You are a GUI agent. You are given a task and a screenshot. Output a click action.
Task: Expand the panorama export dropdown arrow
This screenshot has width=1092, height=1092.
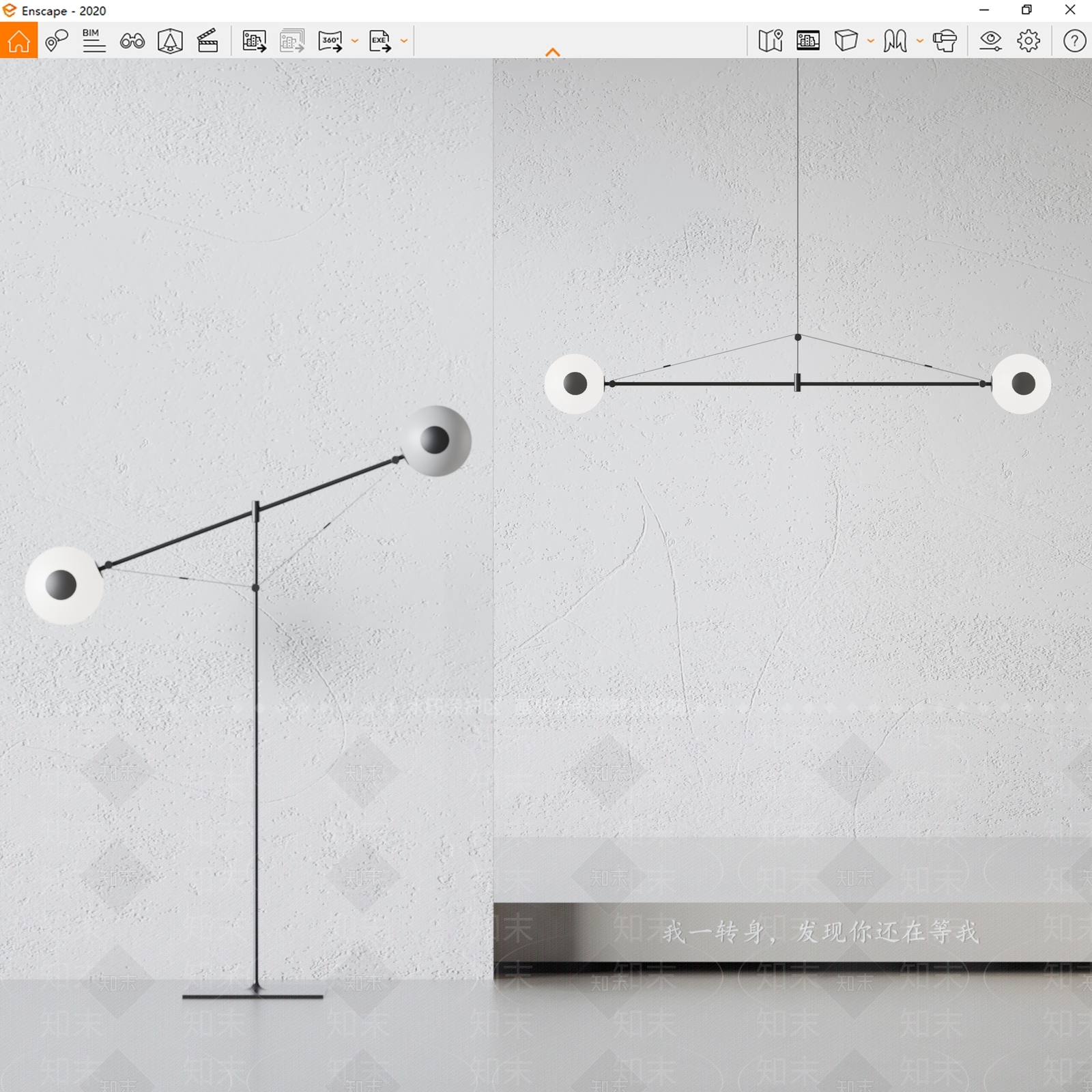355,41
